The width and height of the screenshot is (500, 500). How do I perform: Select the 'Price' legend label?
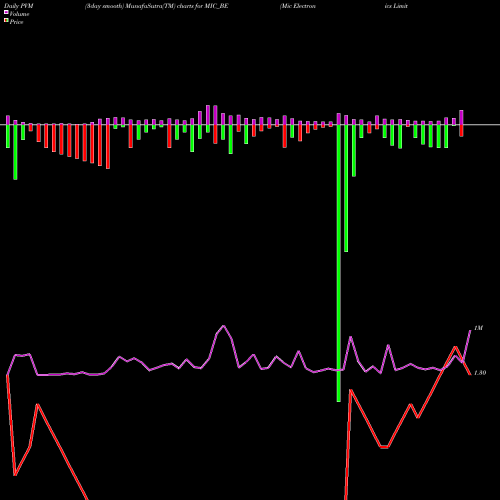tap(16, 22)
